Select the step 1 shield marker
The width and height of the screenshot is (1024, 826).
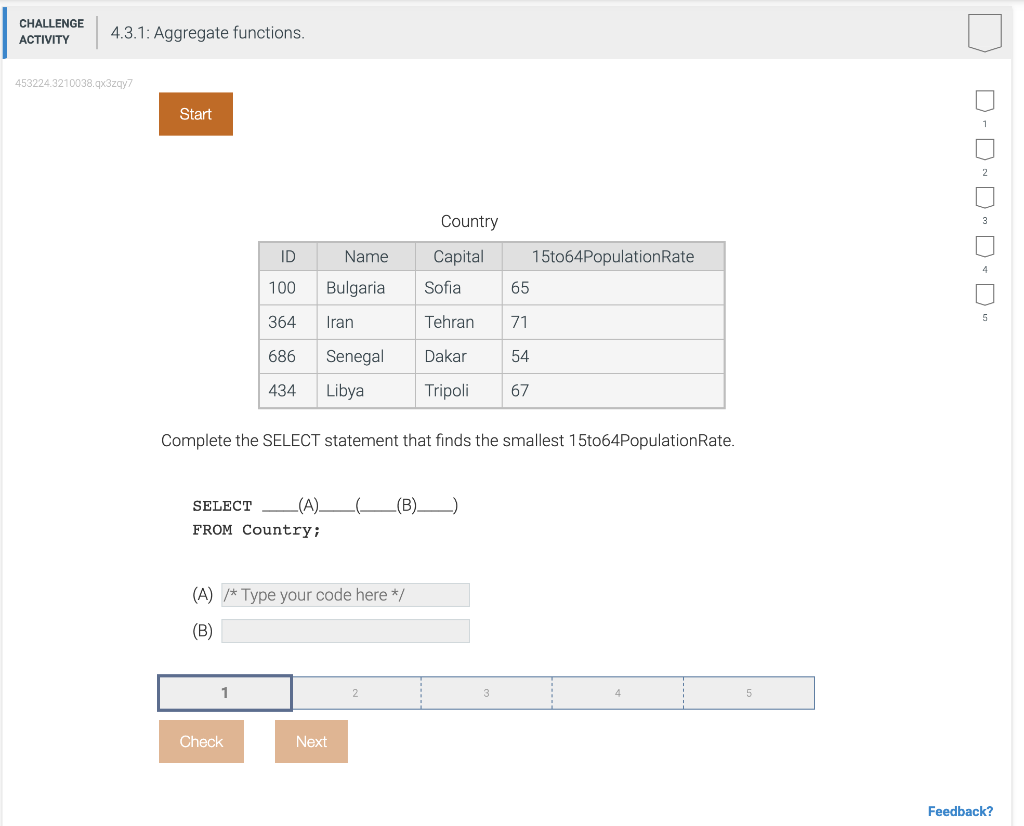click(x=984, y=99)
